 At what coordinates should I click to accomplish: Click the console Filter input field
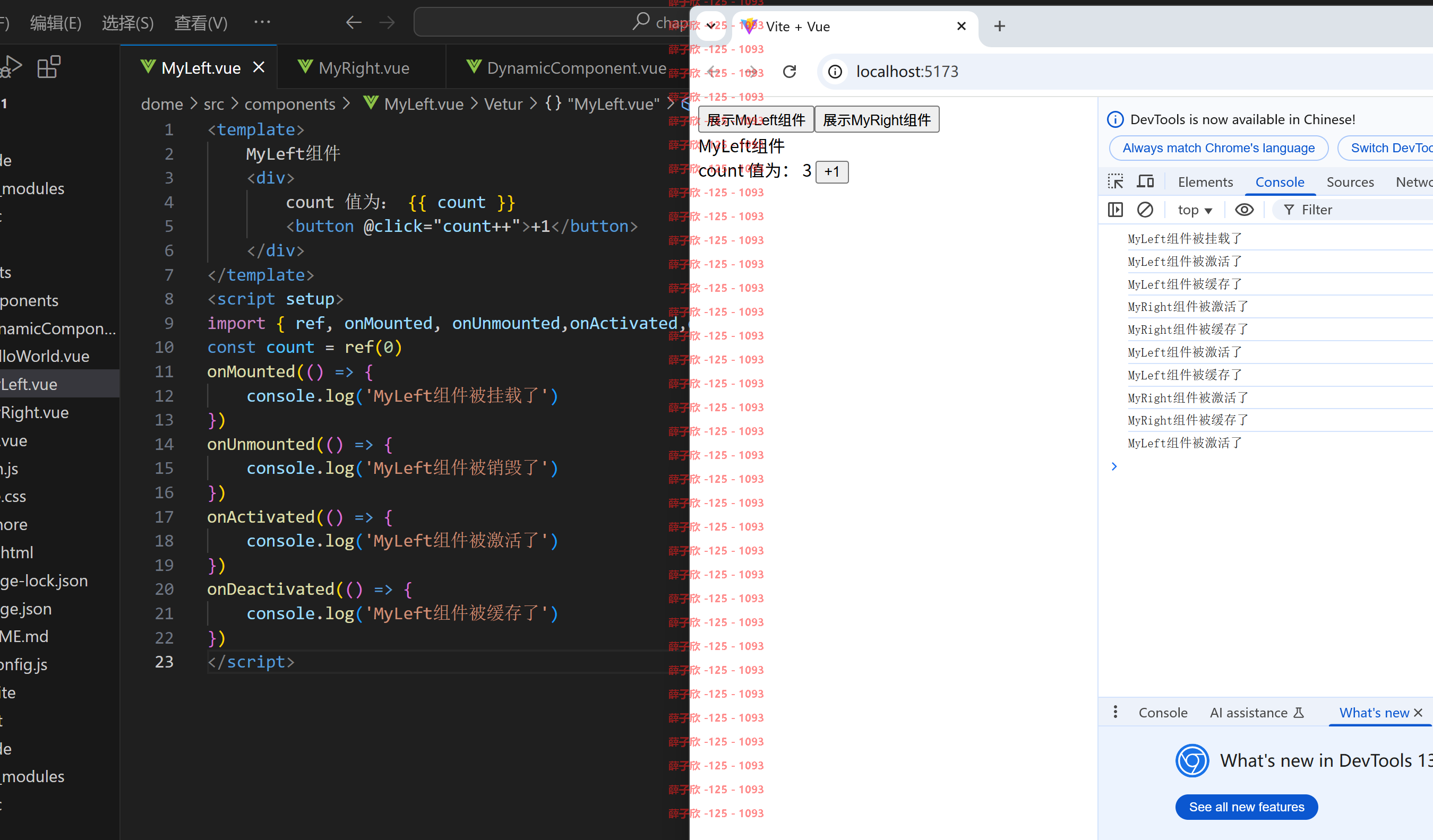[1353, 210]
